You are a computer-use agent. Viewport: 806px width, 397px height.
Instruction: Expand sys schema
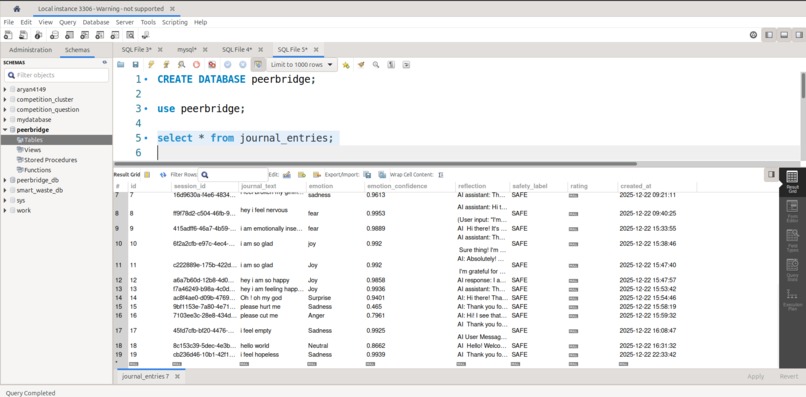tap(5, 200)
